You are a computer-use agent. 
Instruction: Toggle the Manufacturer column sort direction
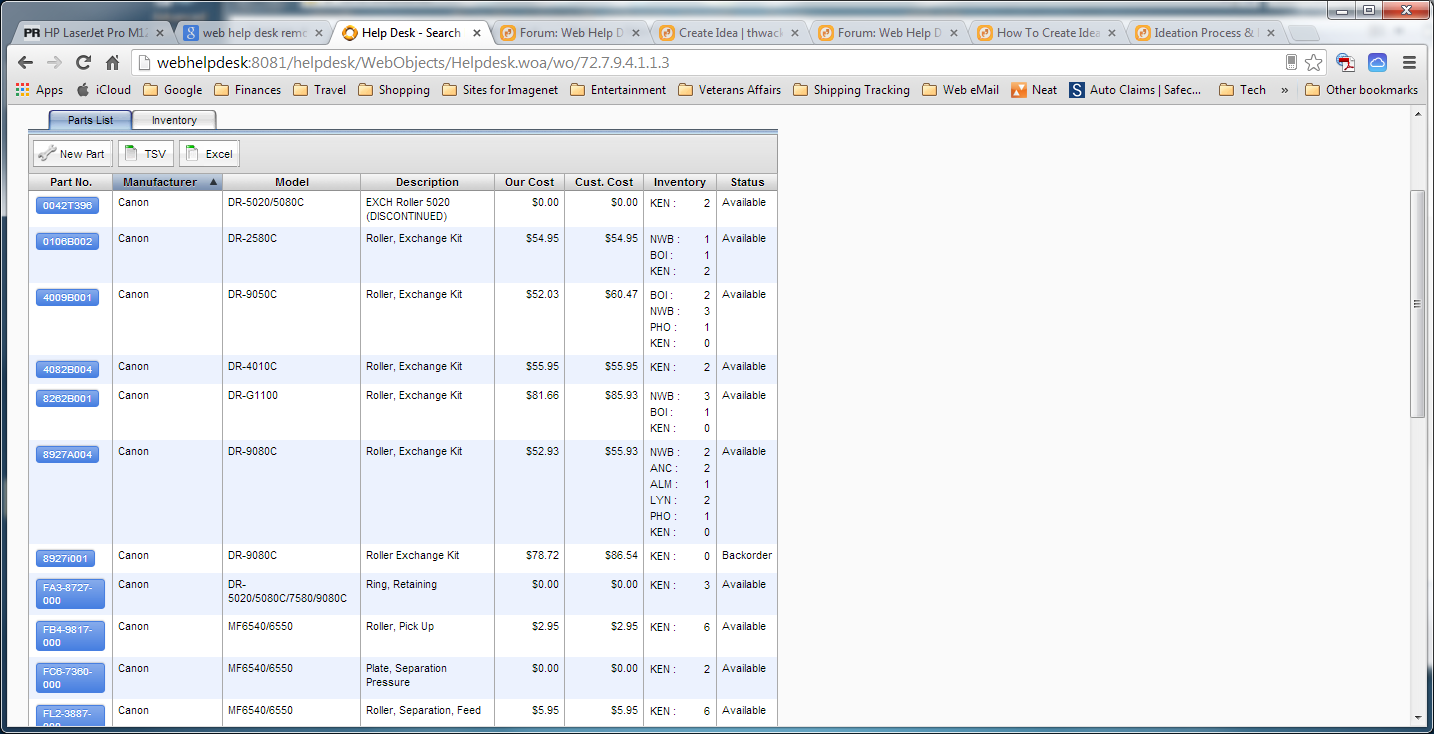click(x=160, y=182)
